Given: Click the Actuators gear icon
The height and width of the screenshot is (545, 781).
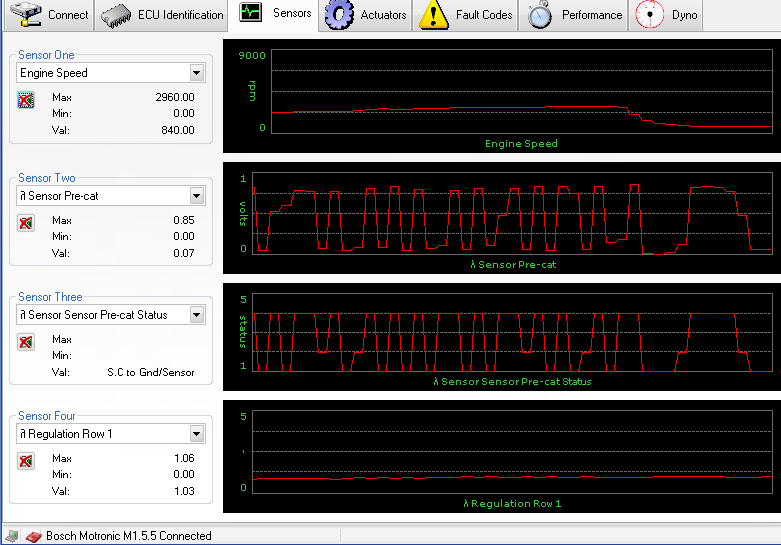Looking at the screenshot, I should pos(341,14).
